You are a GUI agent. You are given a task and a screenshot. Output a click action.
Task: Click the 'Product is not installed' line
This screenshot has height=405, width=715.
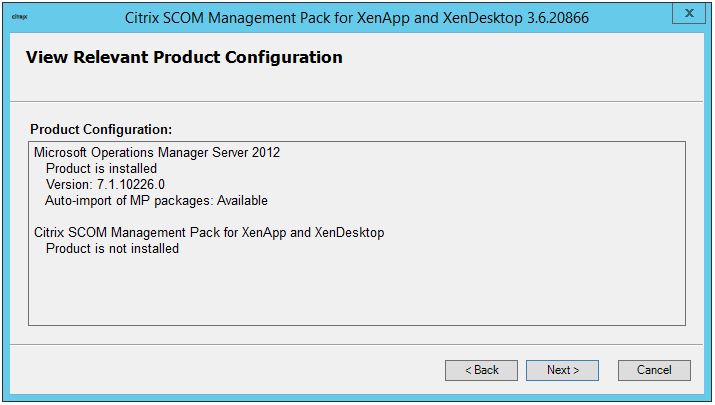click(x=112, y=249)
